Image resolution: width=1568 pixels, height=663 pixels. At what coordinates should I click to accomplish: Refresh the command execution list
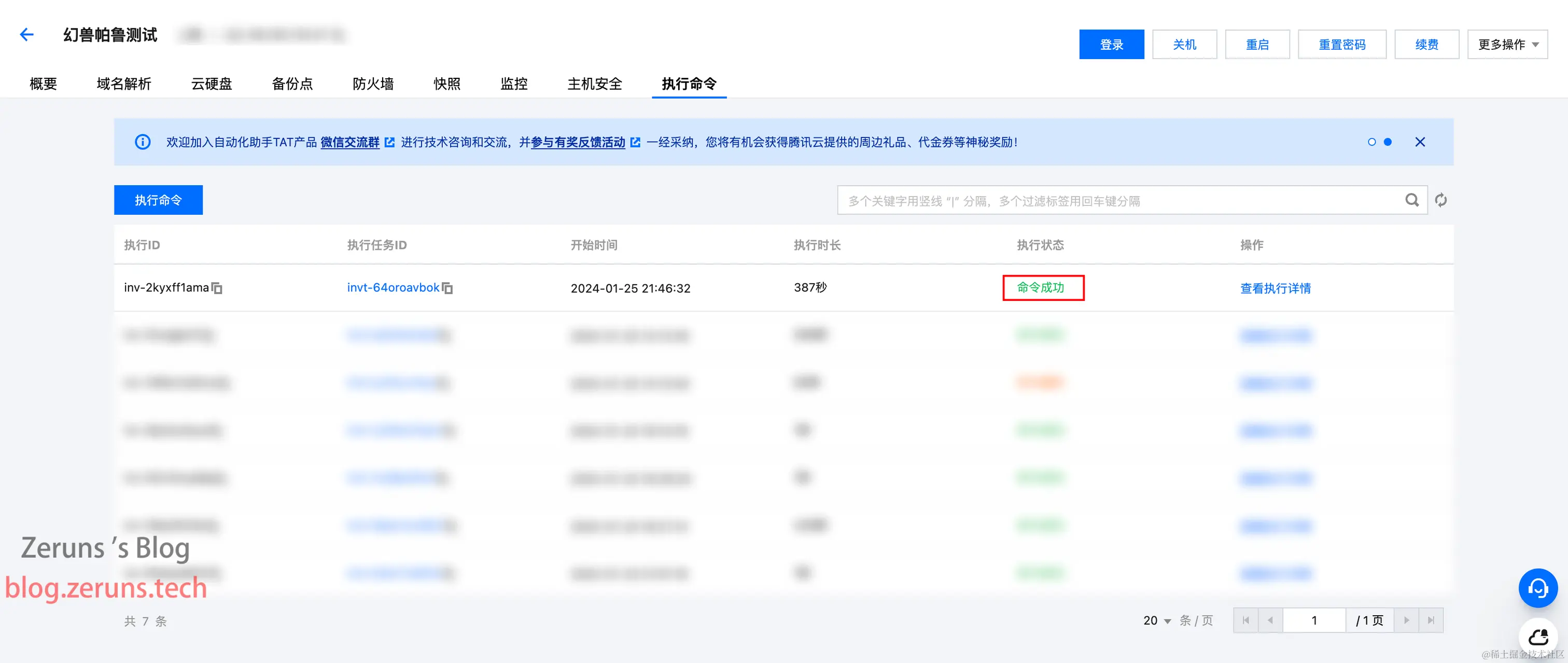coord(1441,200)
